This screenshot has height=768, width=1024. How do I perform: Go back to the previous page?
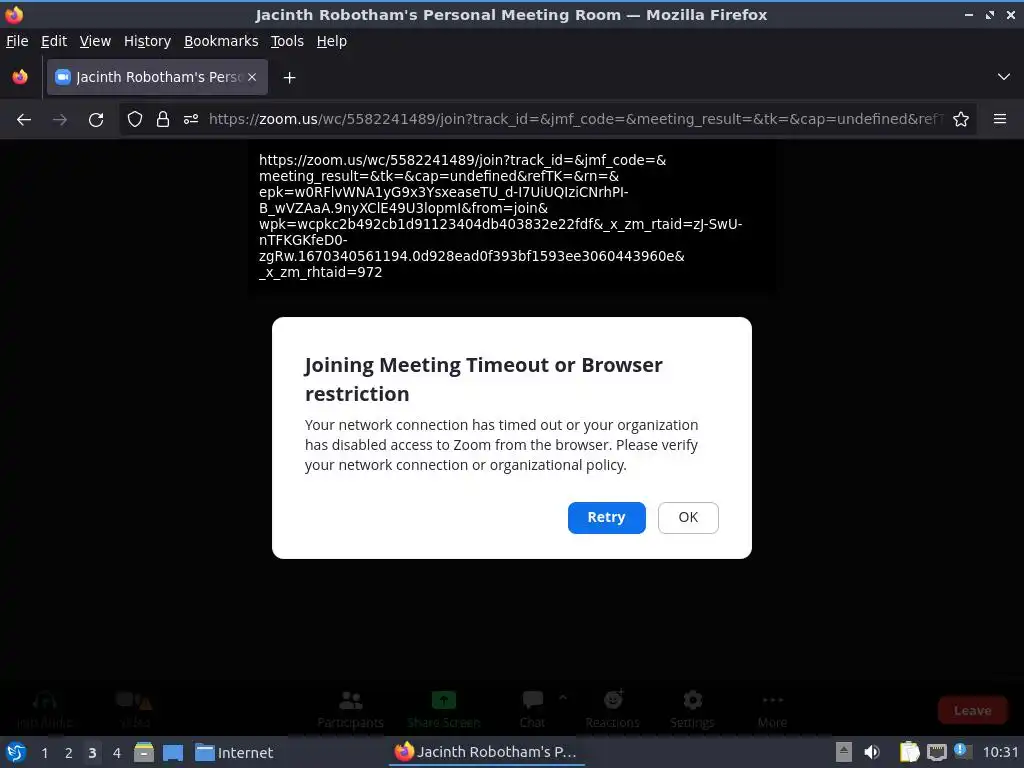(x=24, y=120)
